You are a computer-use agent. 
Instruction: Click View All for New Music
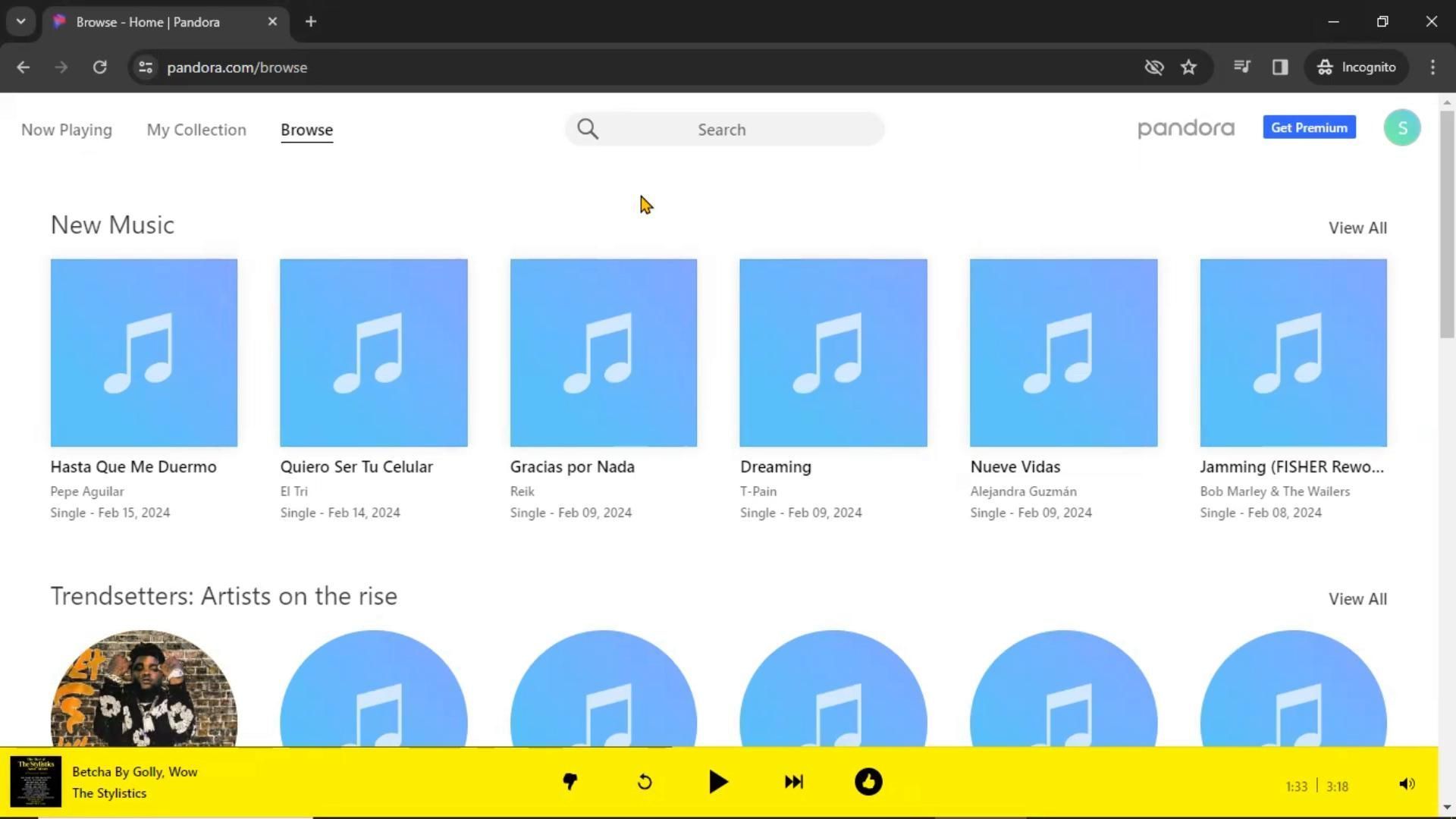click(x=1357, y=227)
